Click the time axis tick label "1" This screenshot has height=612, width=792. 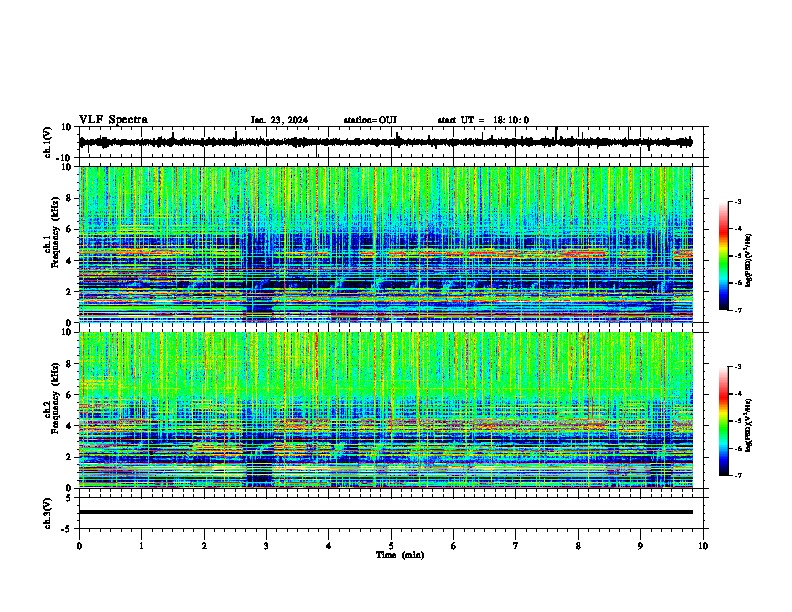(141, 546)
